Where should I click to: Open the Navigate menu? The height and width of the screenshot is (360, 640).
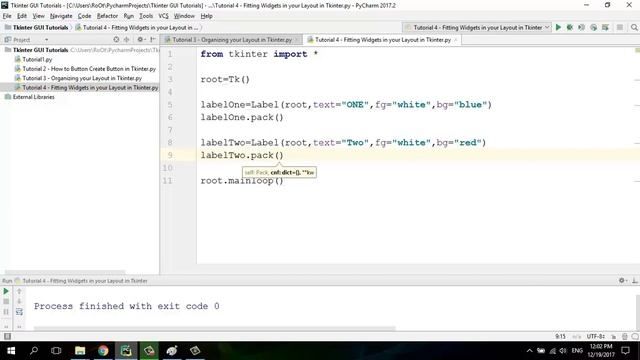(61, 16)
